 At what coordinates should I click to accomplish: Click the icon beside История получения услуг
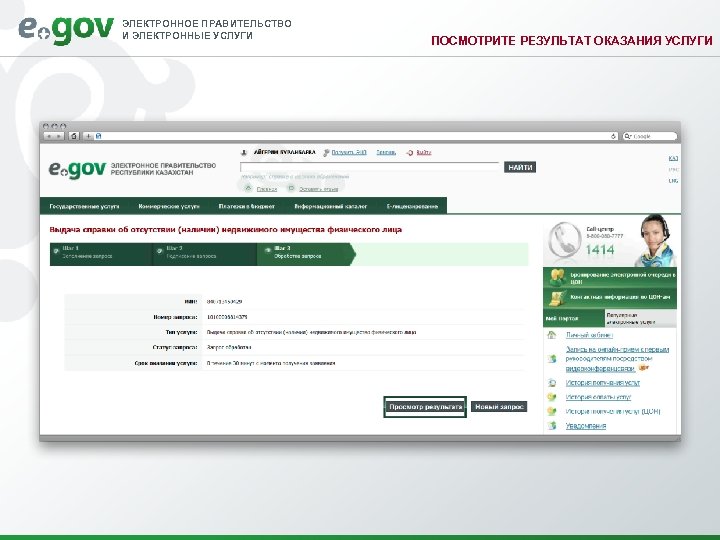coord(552,382)
